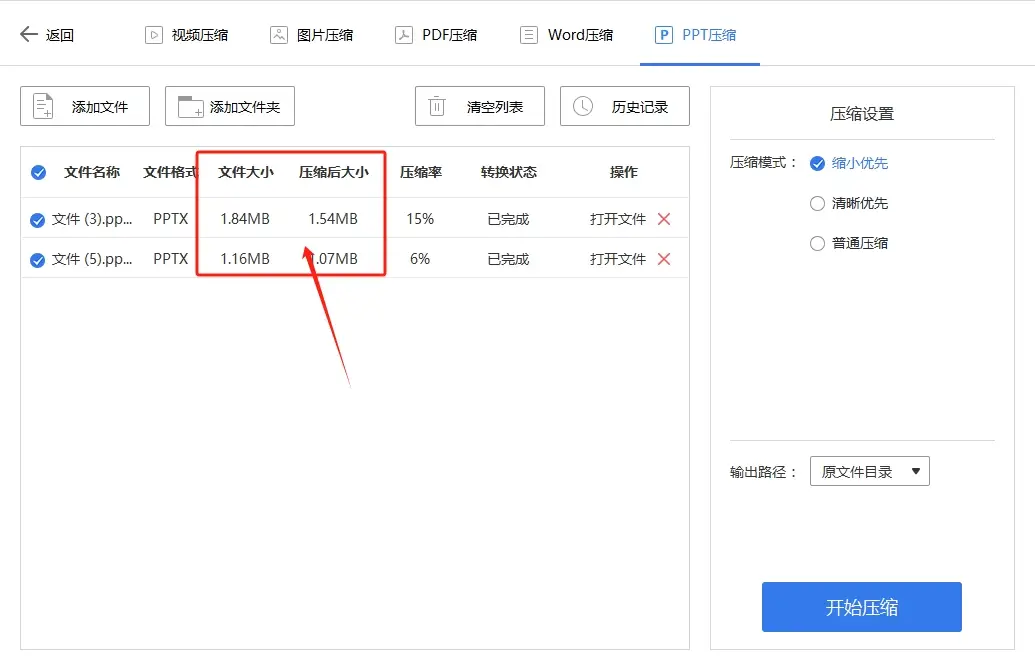Open the 输出路径 output path dropdown
1035x670 pixels.
[x=868, y=471]
